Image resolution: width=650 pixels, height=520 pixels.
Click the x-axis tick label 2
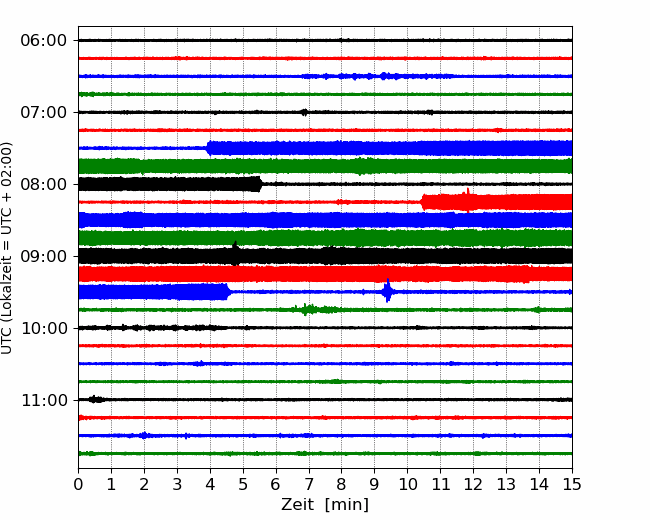coord(144,484)
